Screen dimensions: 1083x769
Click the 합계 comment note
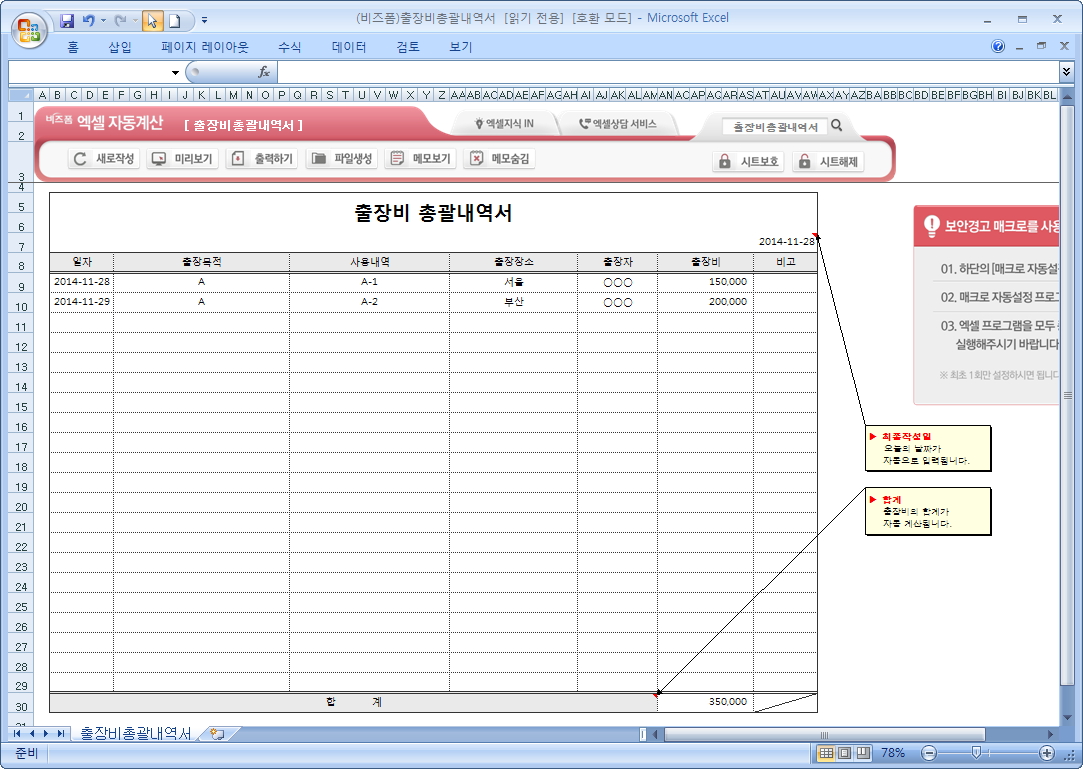tap(928, 511)
